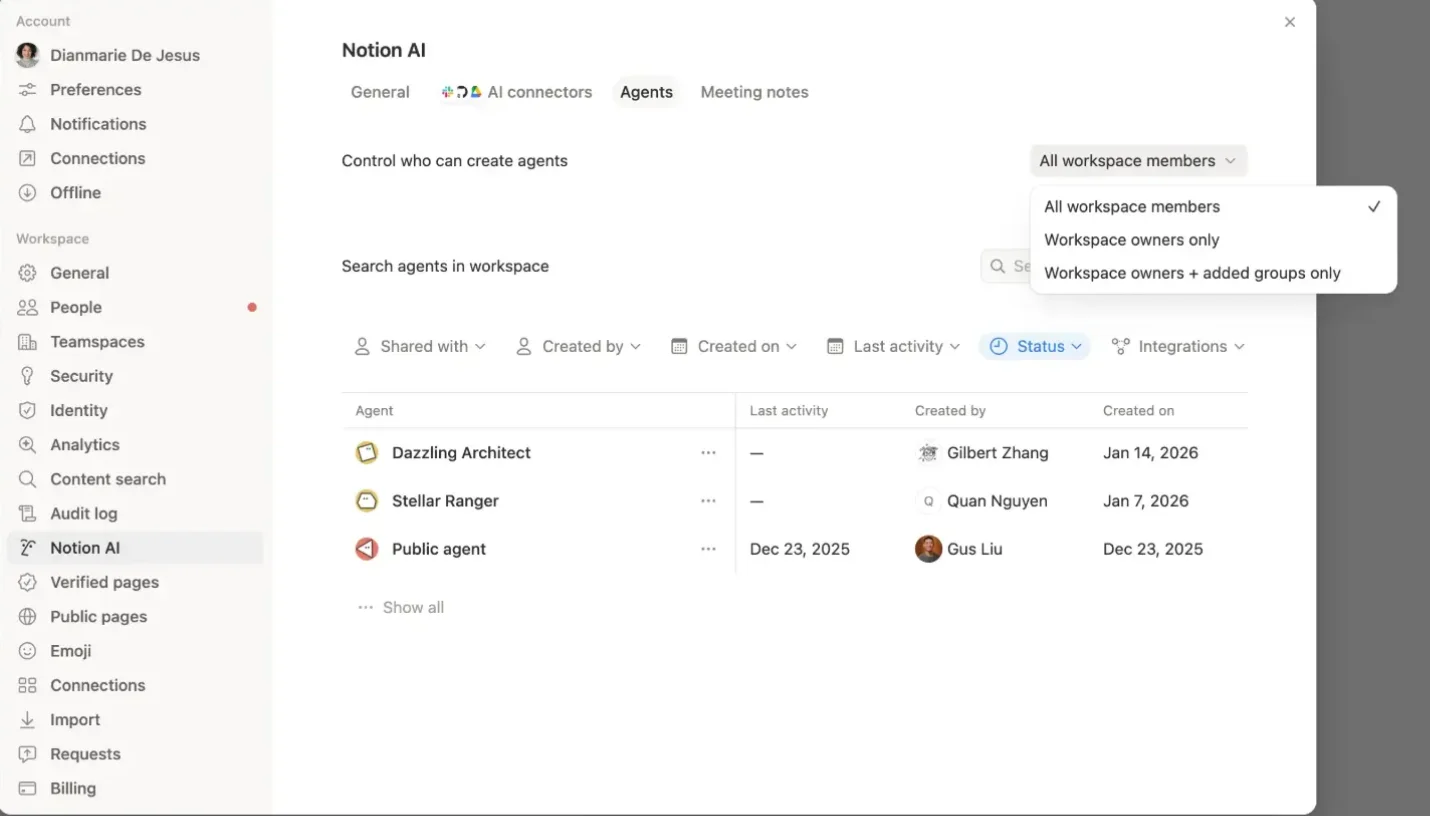
Task: Select All workspace members option
Action: [x=1213, y=207]
